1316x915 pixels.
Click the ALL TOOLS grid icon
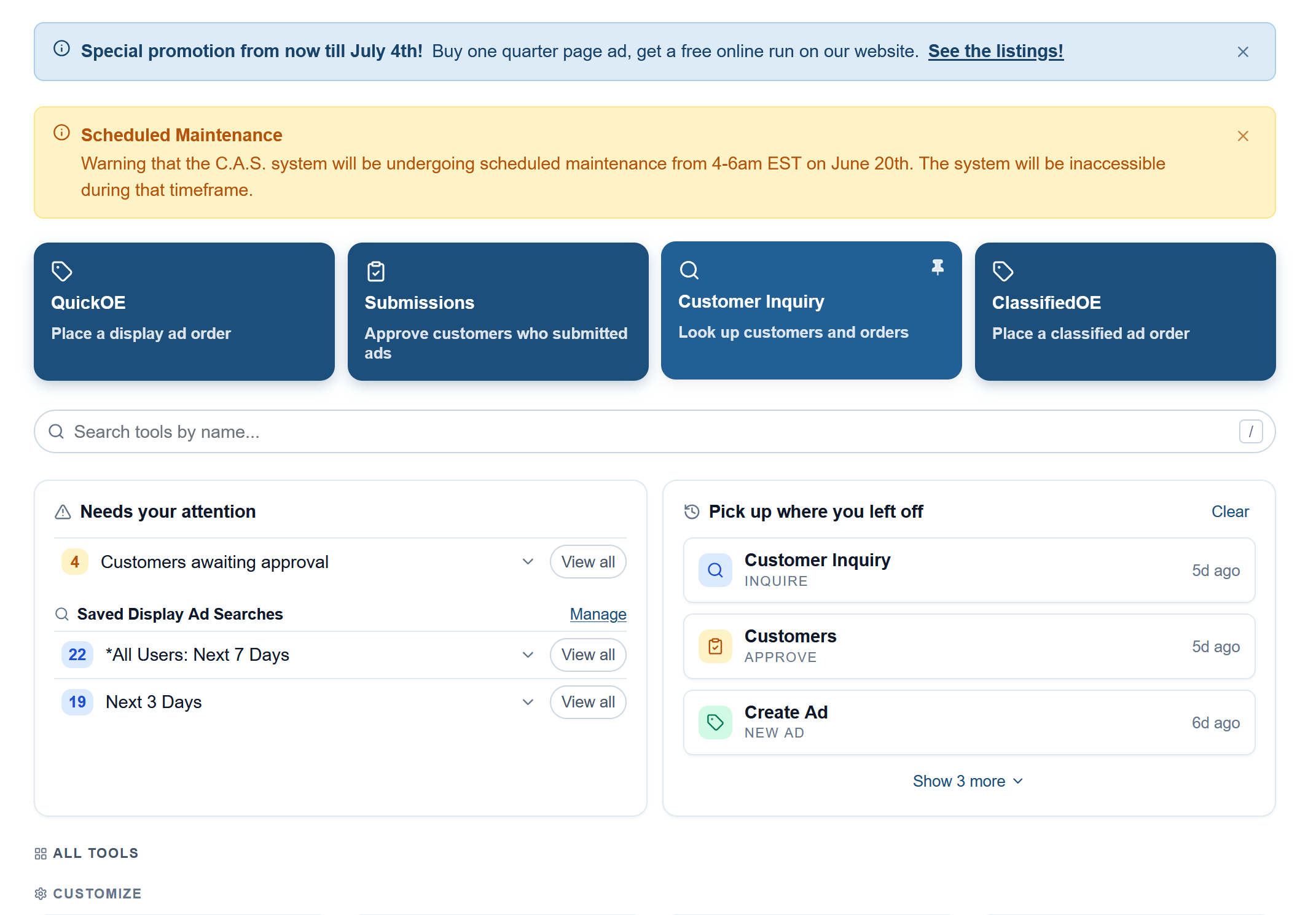pos(41,854)
